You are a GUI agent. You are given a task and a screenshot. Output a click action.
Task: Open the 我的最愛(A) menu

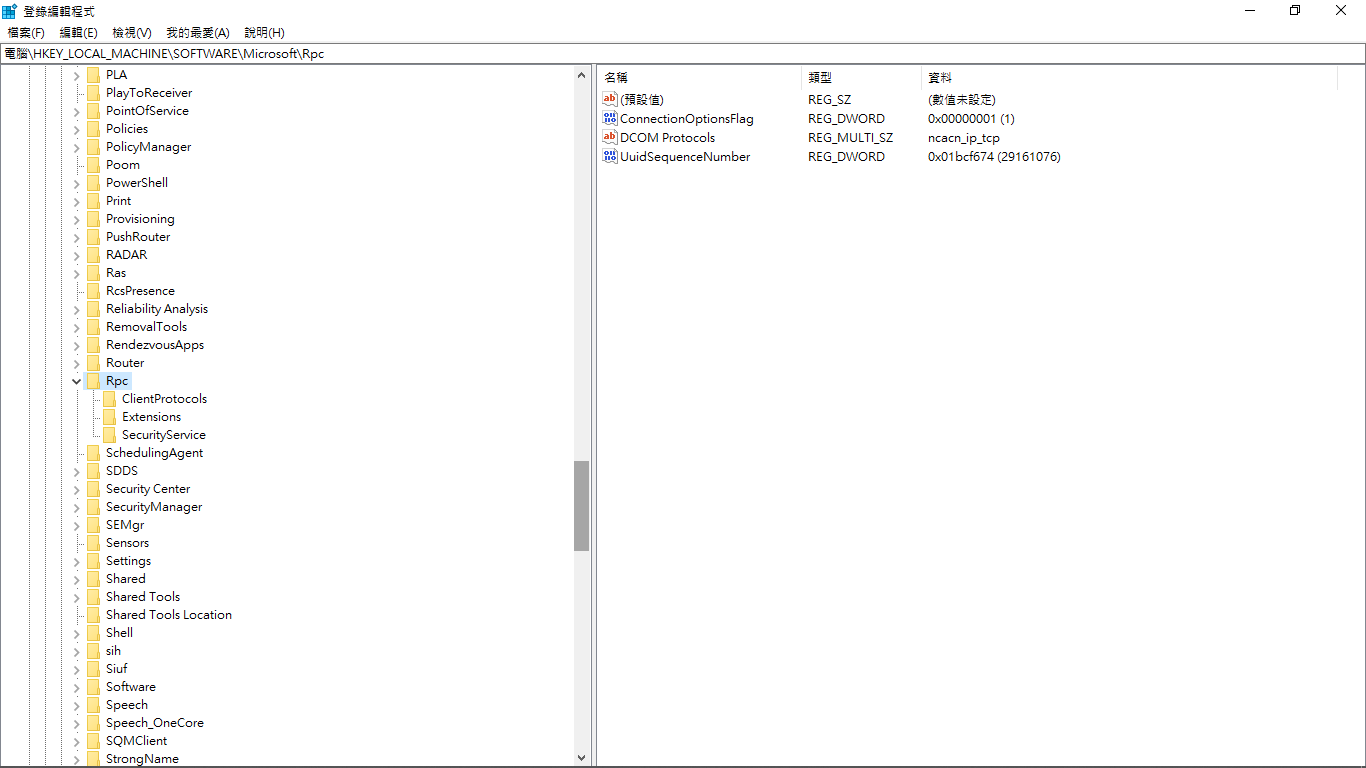[x=198, y=33]
